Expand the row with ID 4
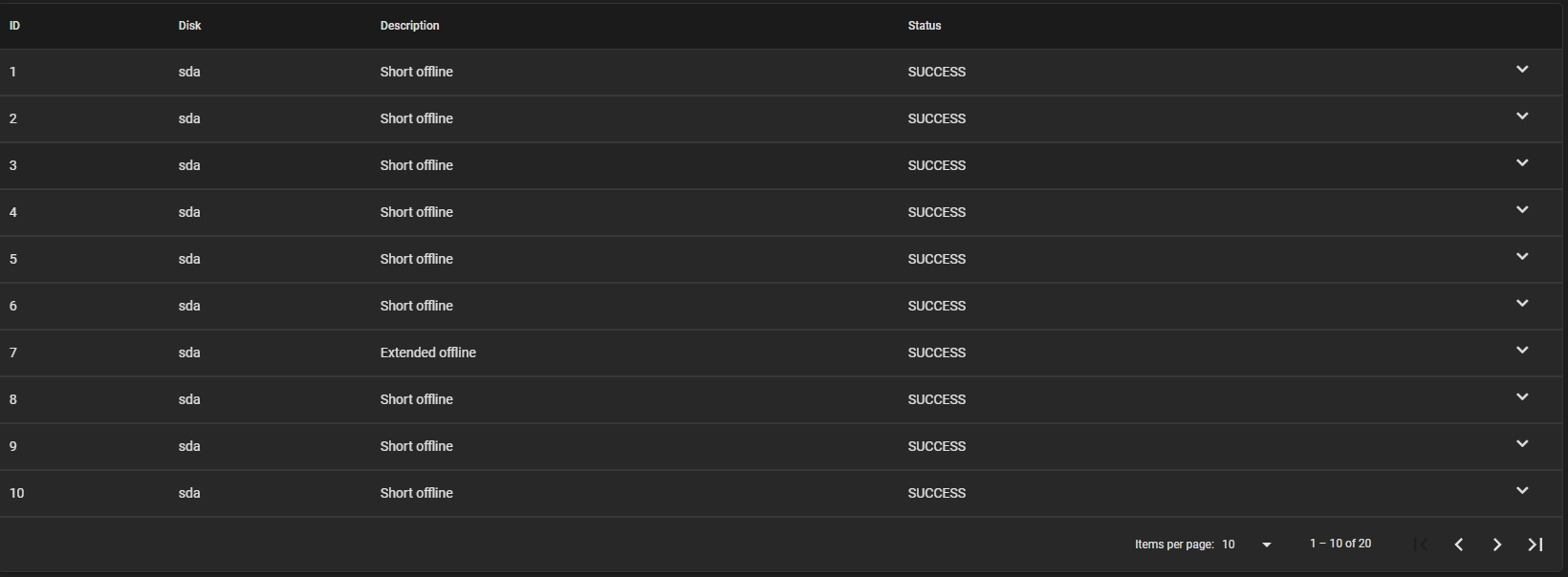The height and width of the screenshot is (577, 1568). click(1522, 210)
